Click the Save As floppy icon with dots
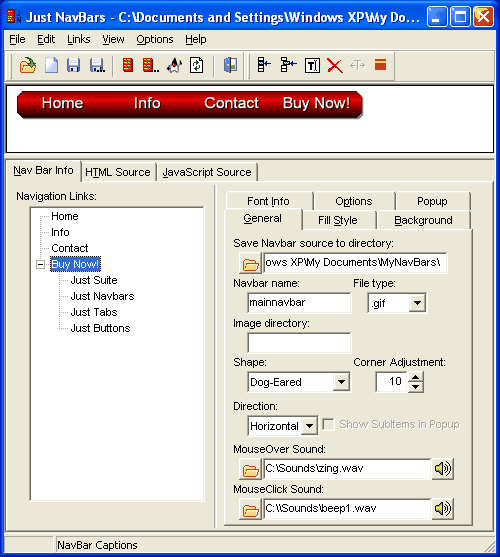Image resolution: width=500 pixels, height=557 pixels. (97, 65)
